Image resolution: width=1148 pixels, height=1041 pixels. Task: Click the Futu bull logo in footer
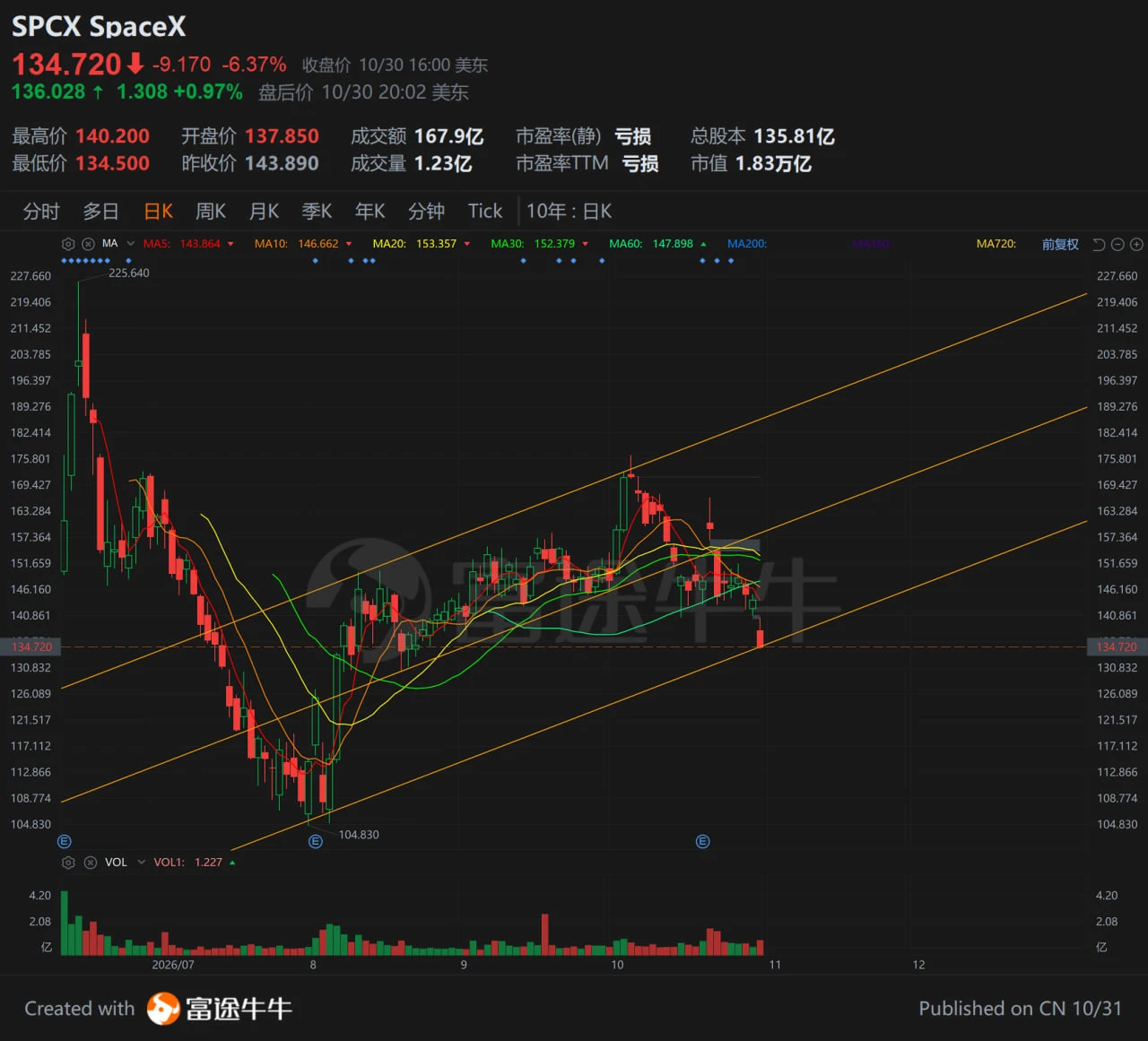pyautogui.click(x=163, y=1009)
